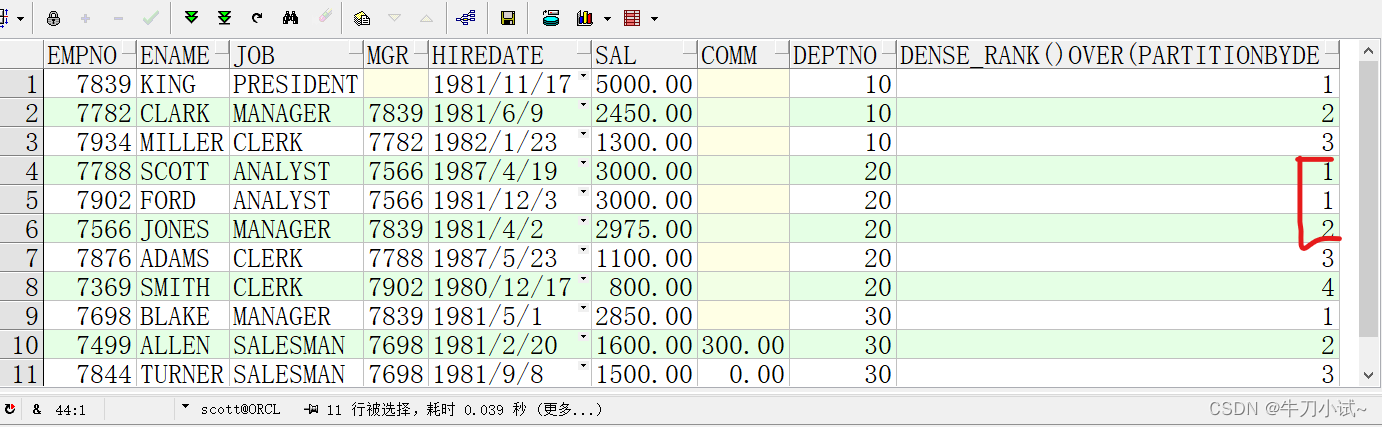This screenshot has height=427, width=1382.
Task: Click the 800.00 salary cell
Action: [644, 287]
